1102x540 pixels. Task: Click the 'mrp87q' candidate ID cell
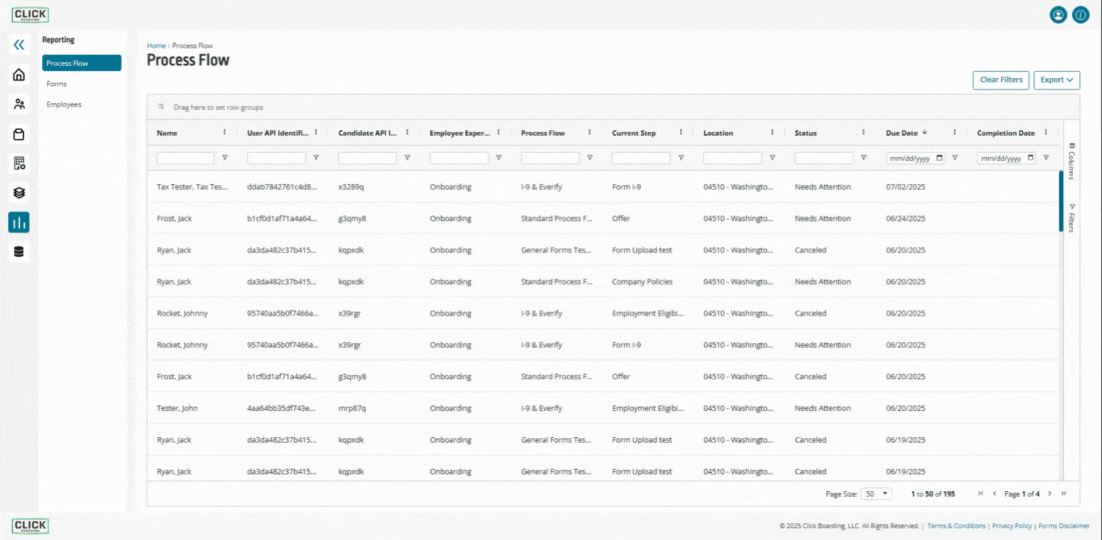tap(351, 409)
